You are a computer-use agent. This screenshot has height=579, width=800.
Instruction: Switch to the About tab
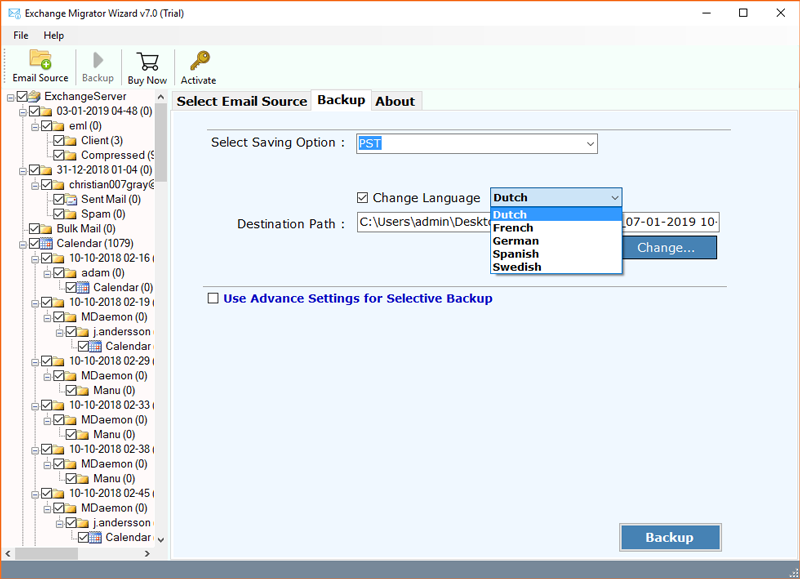(x=395, y=101)
